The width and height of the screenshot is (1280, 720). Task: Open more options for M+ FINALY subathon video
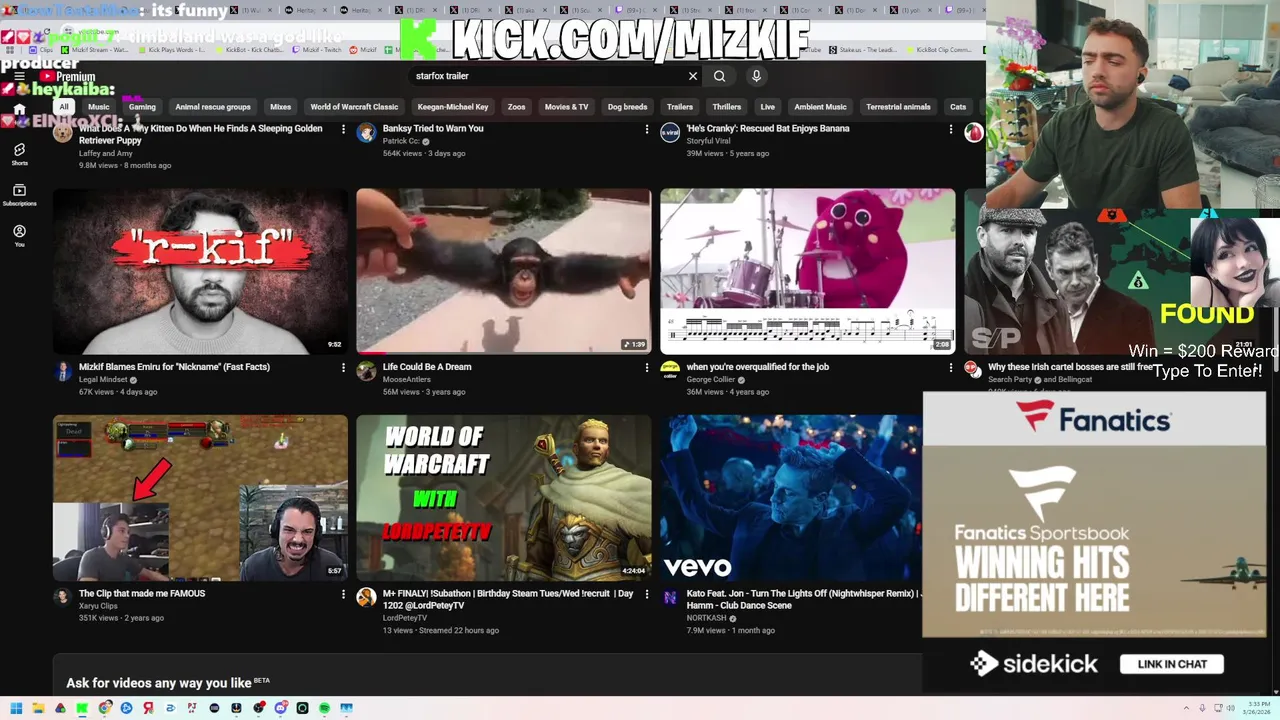click(647, 594)
